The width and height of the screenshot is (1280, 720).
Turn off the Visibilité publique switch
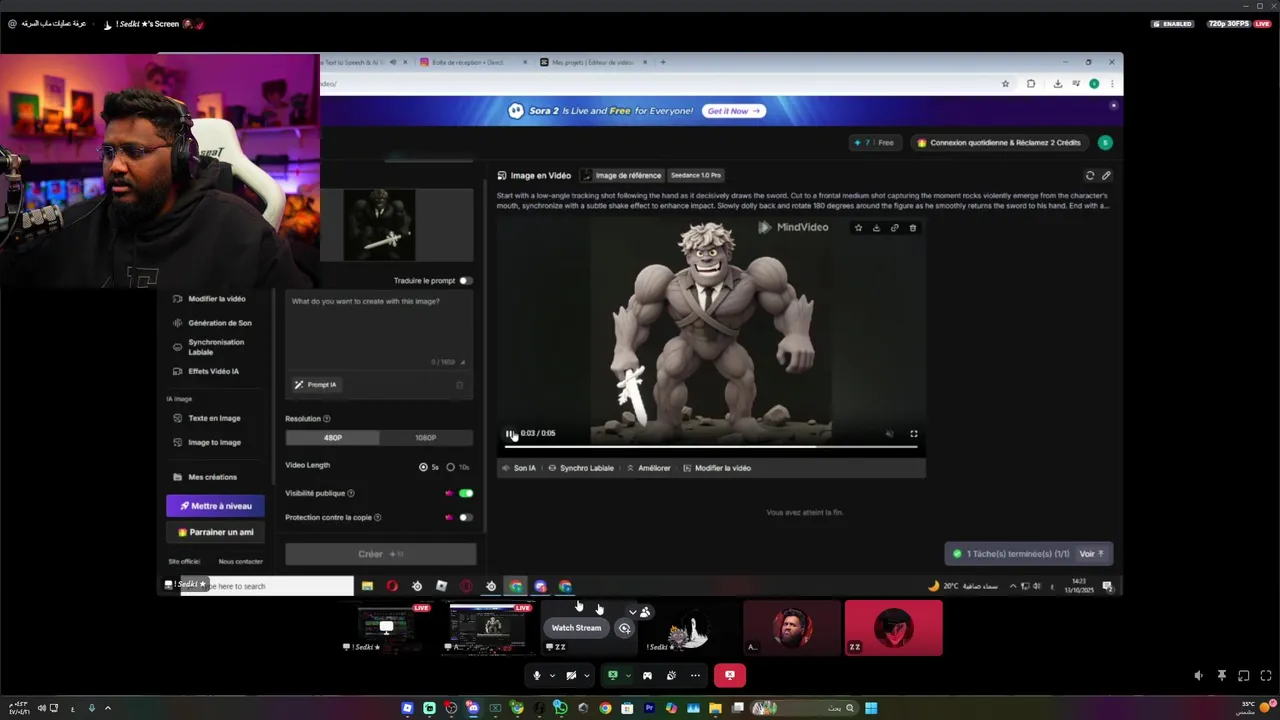pyautogui.click(x=465, y=493)
